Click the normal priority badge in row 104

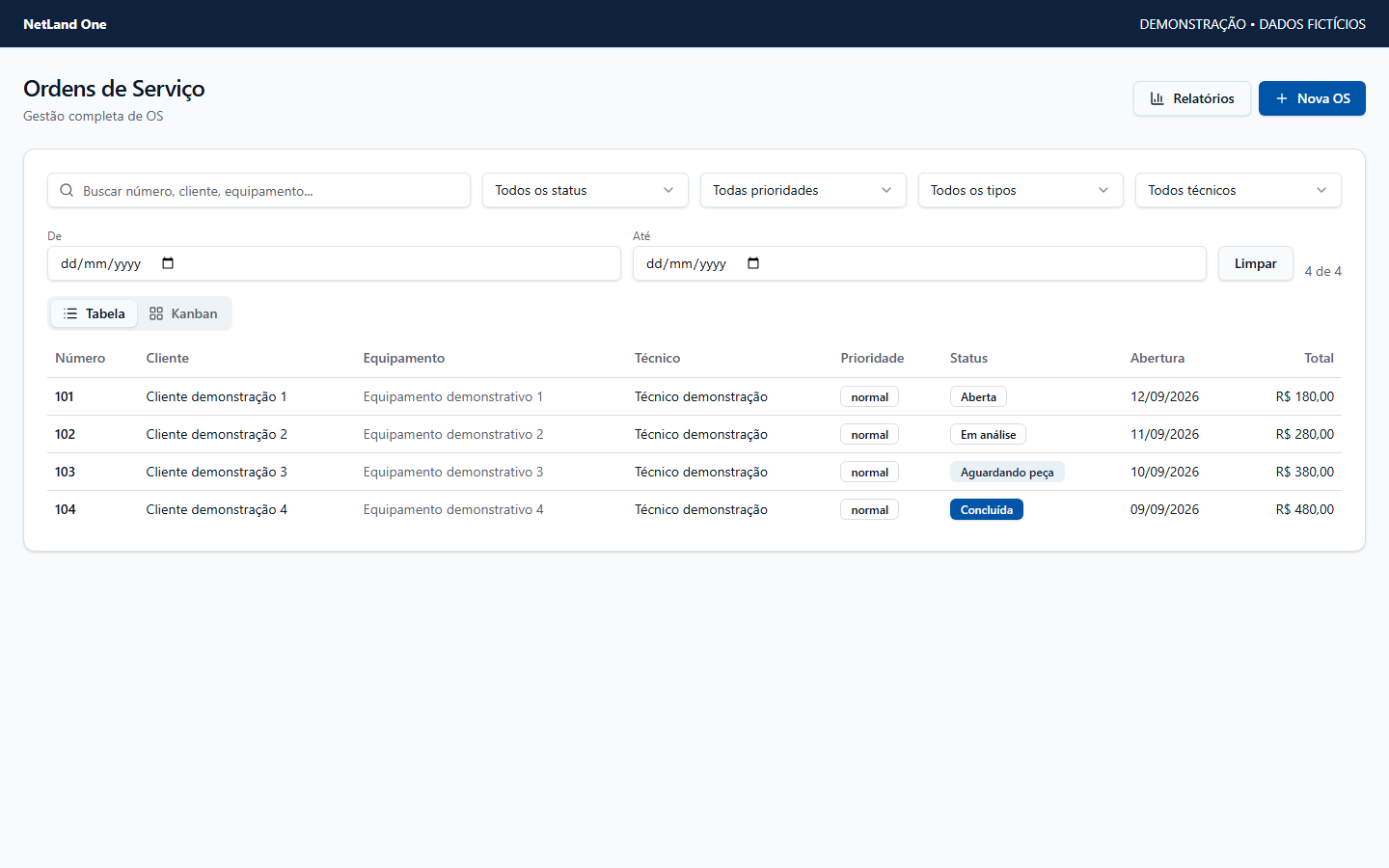[x=869, y=509]
